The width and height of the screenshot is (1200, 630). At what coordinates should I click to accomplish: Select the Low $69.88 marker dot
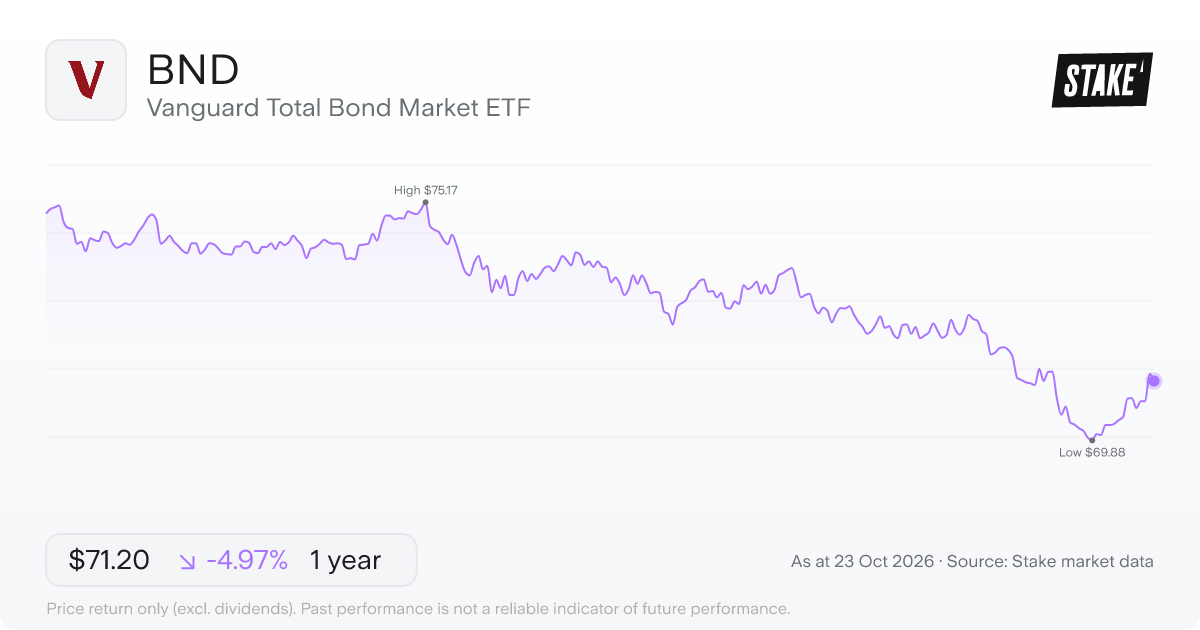tap(1092, 440)
